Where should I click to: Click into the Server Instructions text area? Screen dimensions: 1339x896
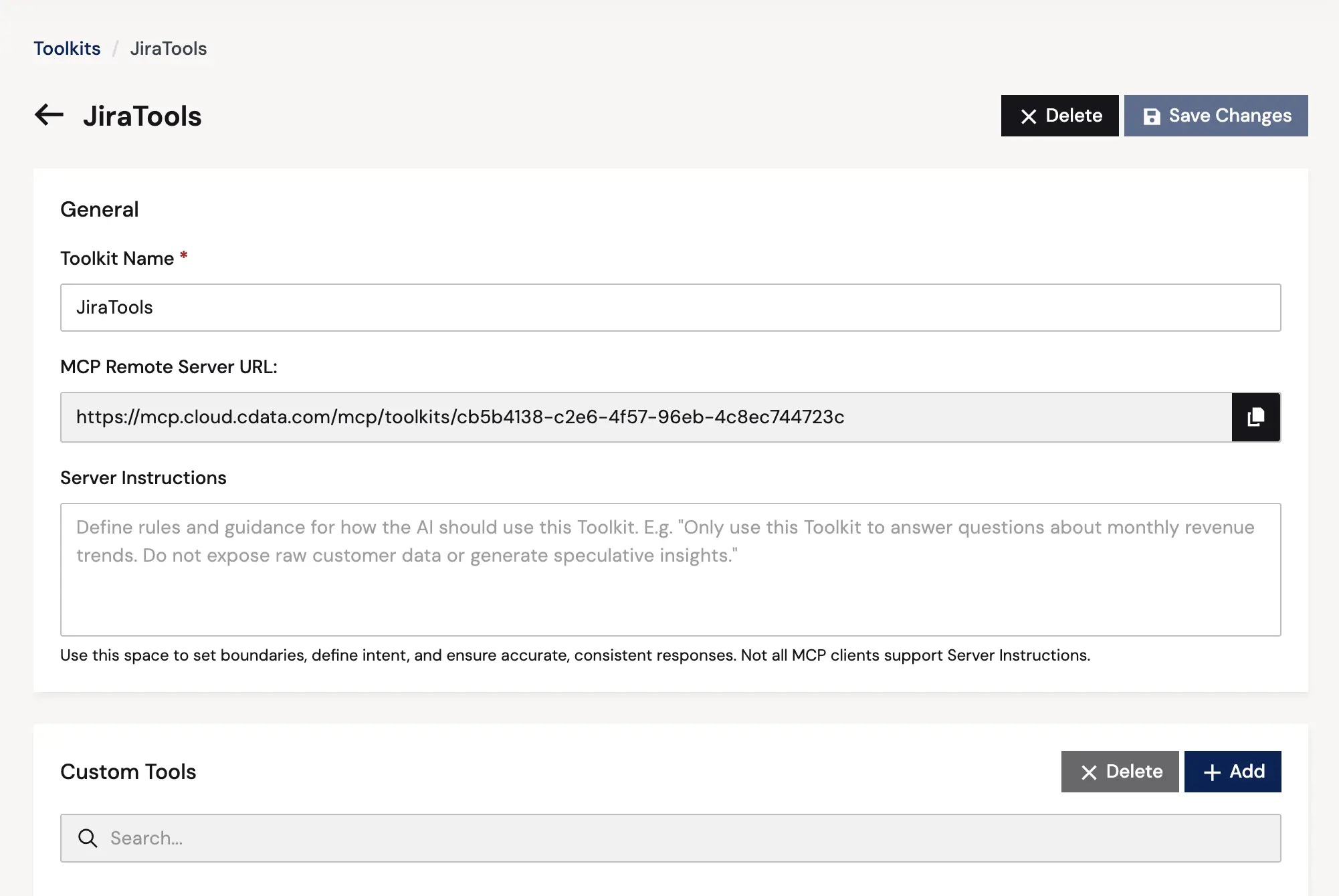(670, 570)
